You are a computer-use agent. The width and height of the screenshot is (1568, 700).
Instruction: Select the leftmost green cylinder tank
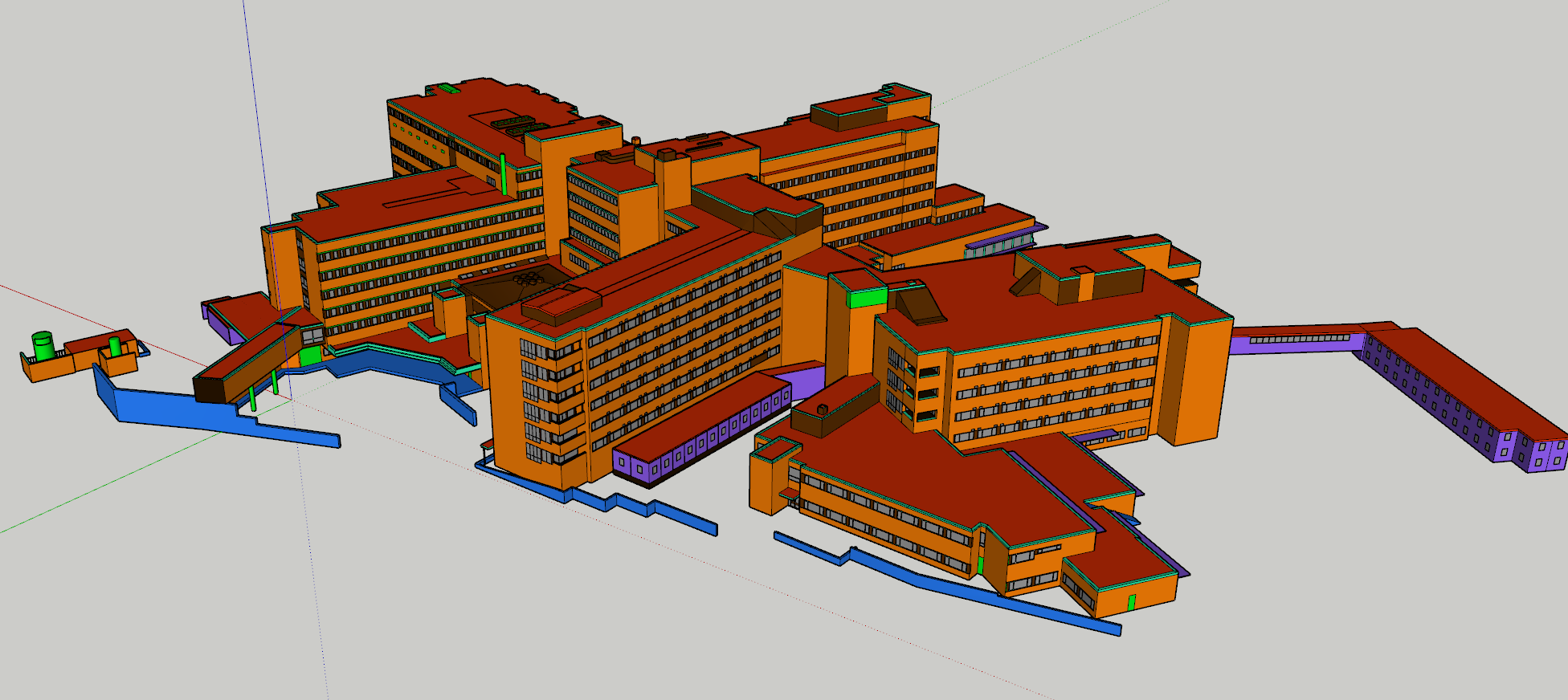click(43, 345)
